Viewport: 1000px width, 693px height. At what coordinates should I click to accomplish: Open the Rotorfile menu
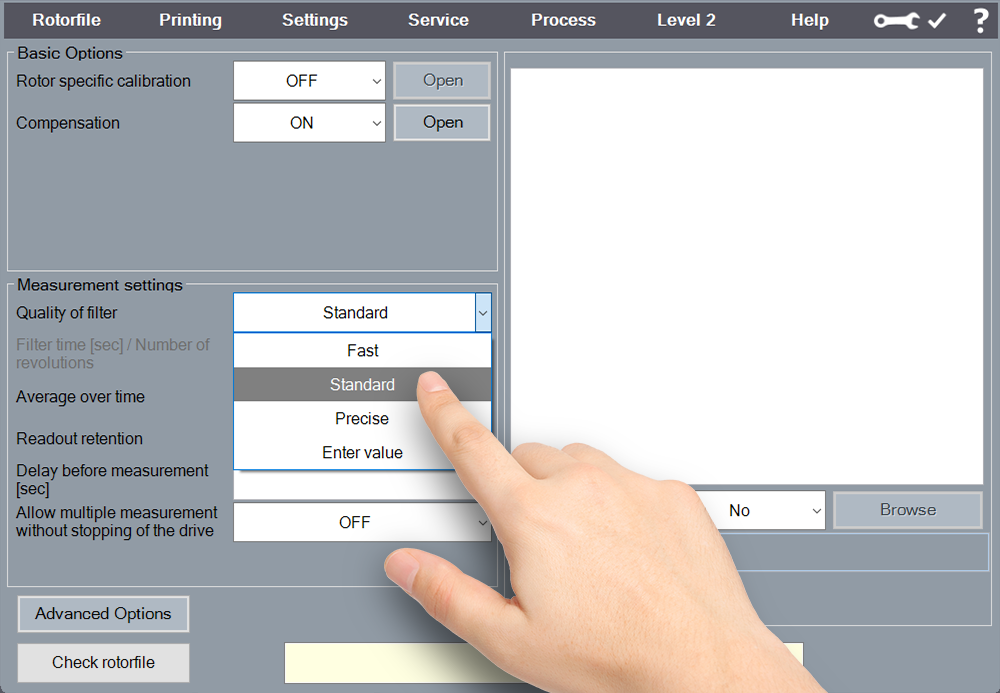(x=66, y=20)
